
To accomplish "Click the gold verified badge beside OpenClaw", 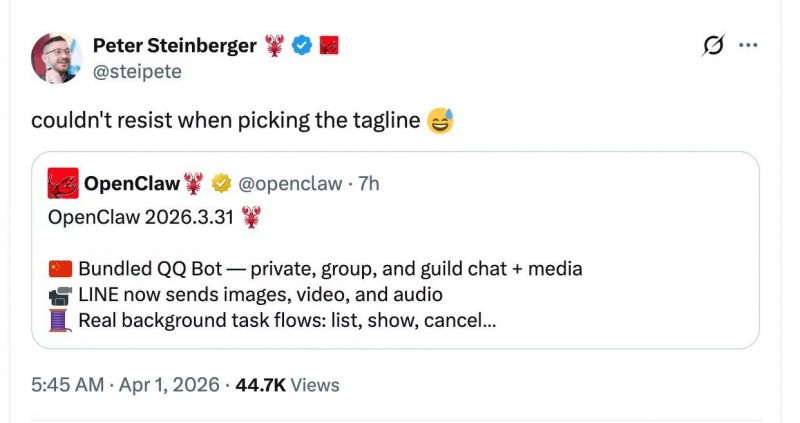I will [222, 184].
